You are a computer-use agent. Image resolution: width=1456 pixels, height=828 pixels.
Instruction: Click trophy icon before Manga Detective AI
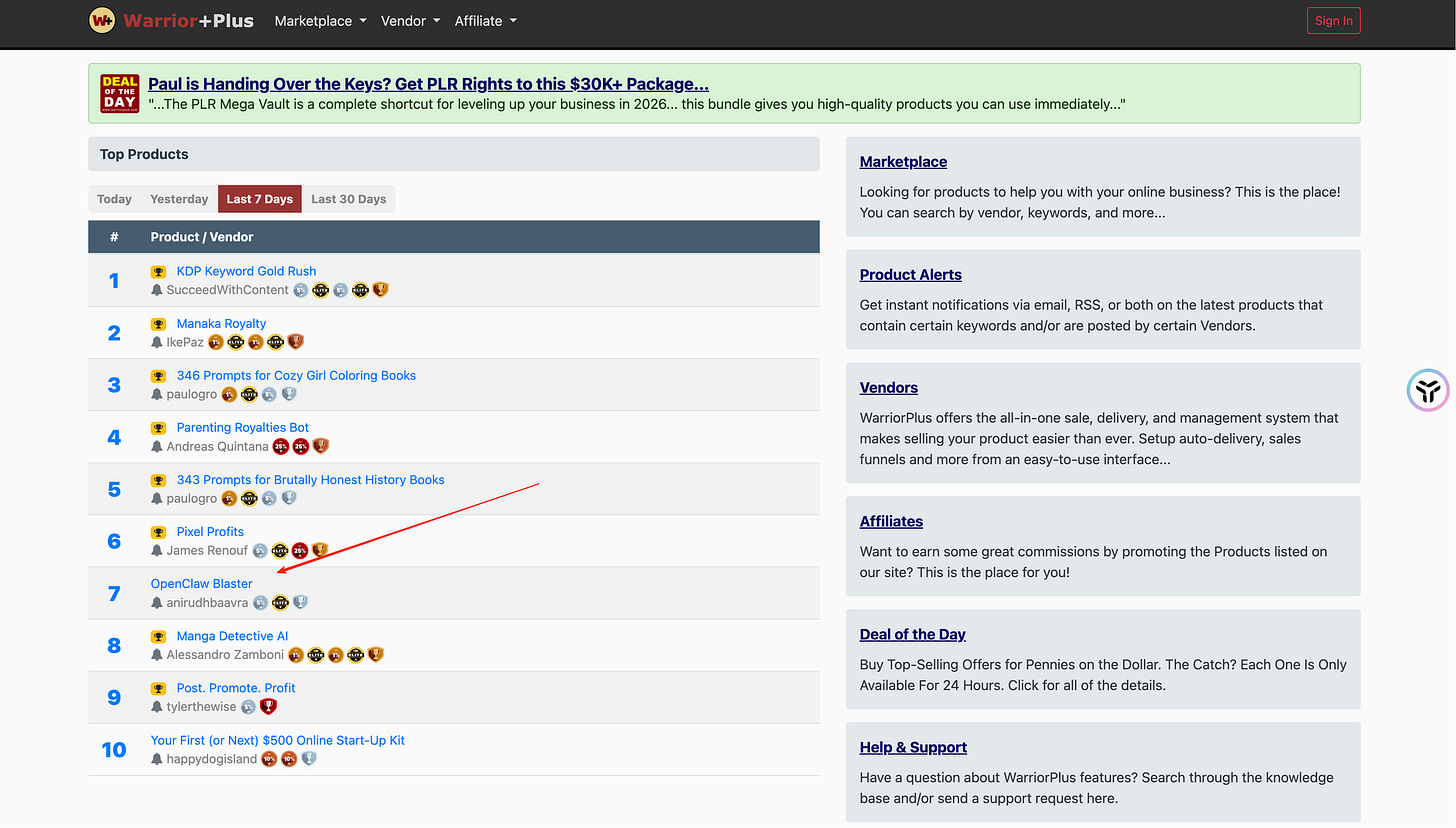(x=158, y=636)
